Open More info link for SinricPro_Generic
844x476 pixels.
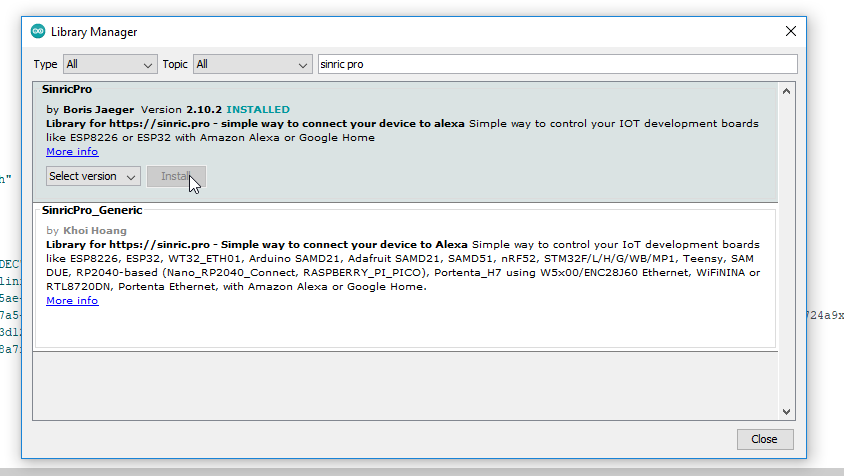[x=72, y=301]
